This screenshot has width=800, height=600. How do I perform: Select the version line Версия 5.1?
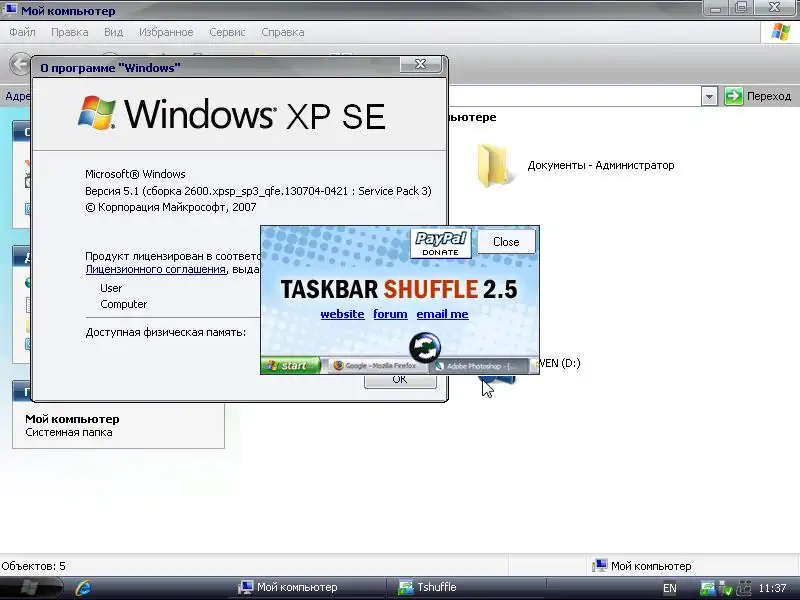click(258, 191)
